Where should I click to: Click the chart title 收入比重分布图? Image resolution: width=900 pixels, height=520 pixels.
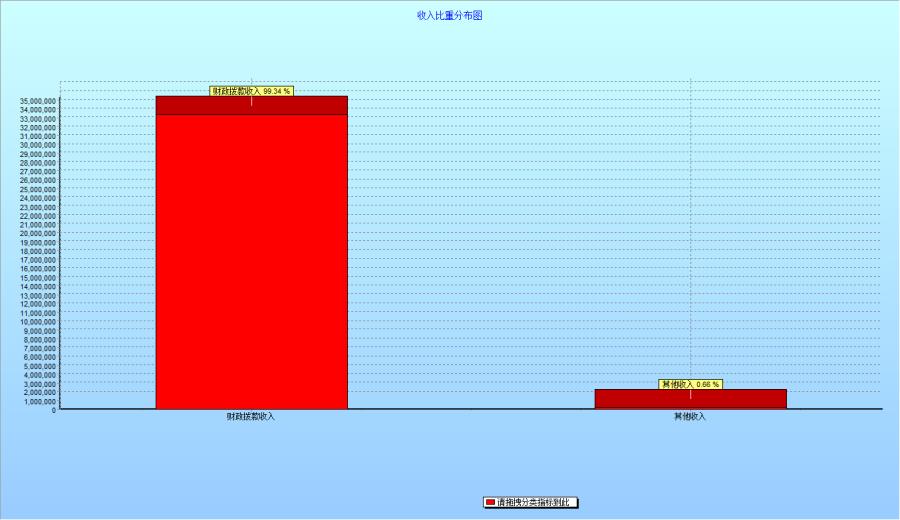click(449, 16)
